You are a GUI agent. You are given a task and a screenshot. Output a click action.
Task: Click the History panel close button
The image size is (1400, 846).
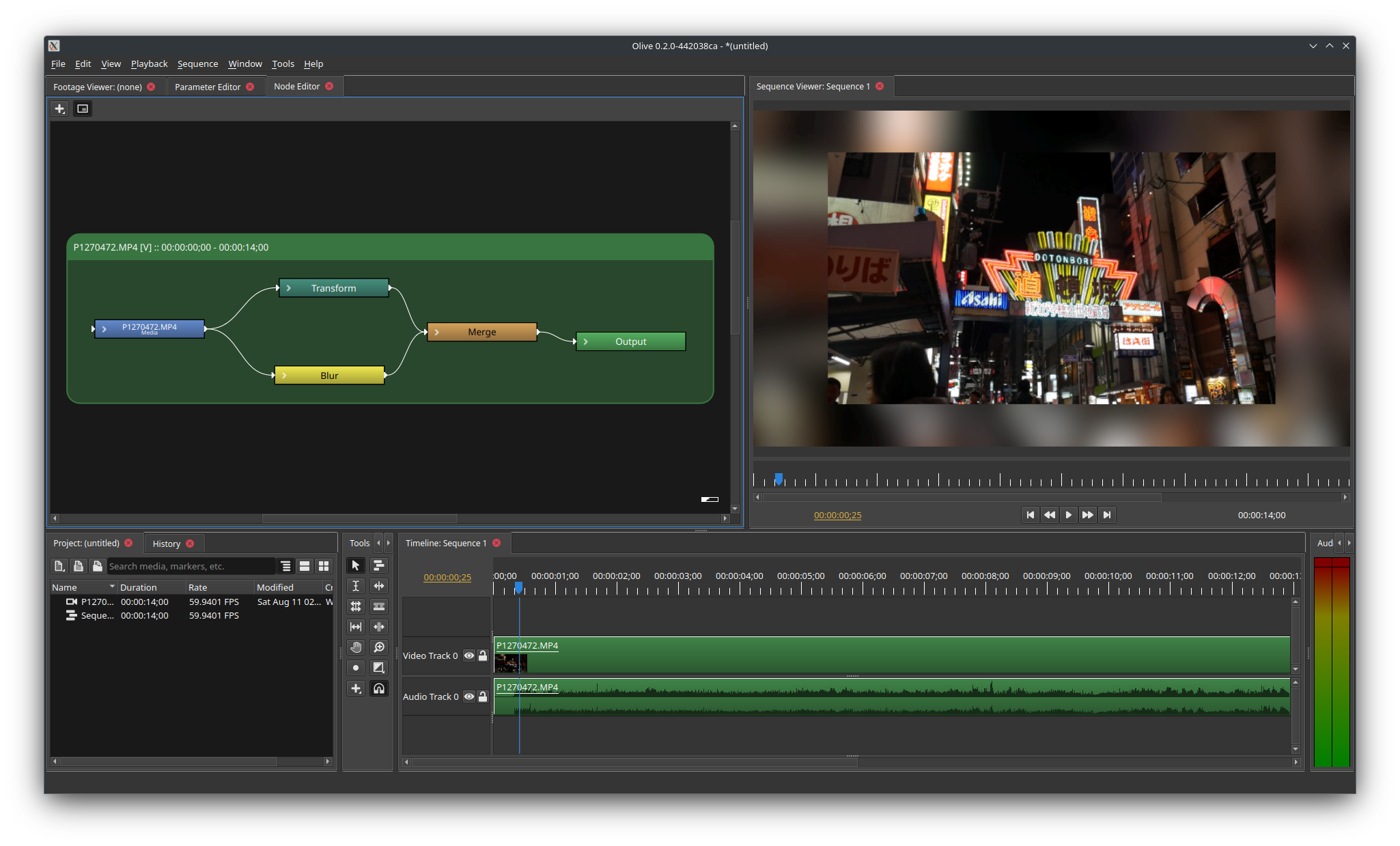click(x=192, y=543)
